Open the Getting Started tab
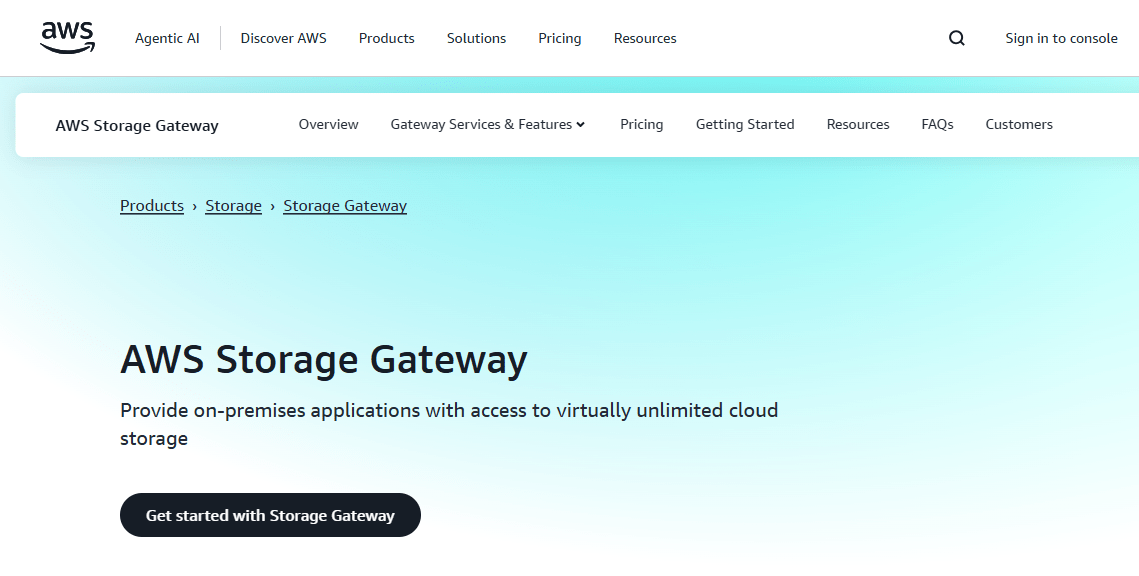Image resolution: width=1139 pixels, height=576 pixels. click(745, 125)
